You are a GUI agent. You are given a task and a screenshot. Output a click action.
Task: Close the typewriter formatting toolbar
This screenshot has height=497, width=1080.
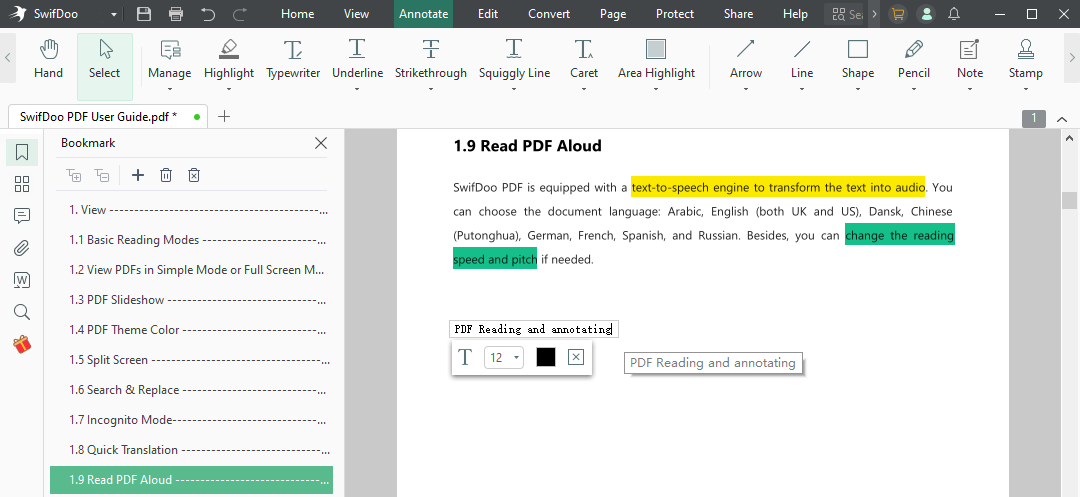coord(577,357)
